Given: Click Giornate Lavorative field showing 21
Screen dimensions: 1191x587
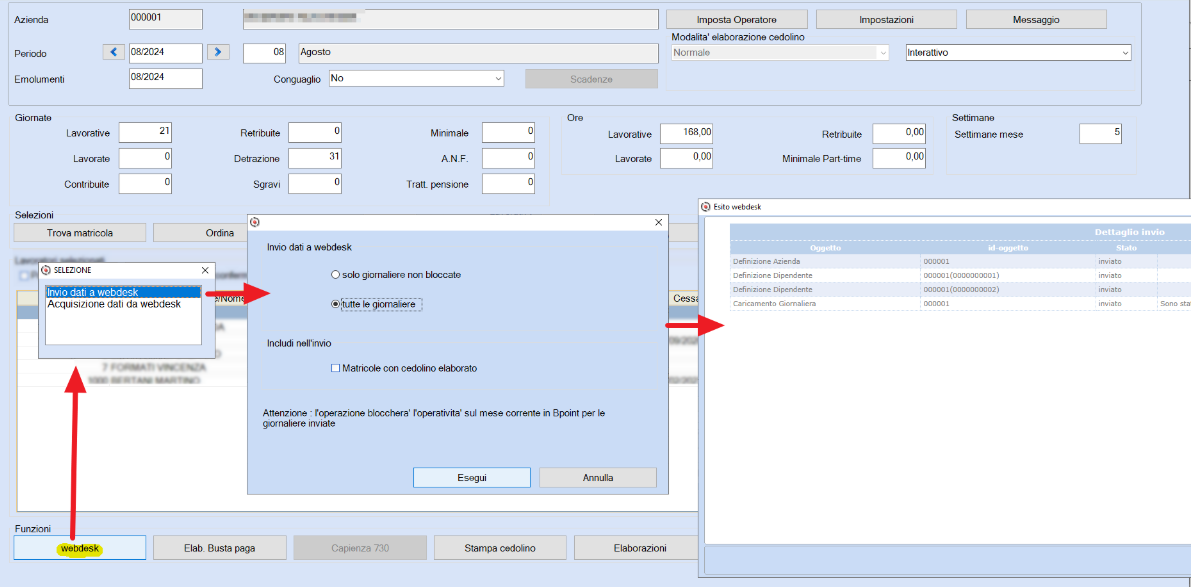Looking at the screenshot, I should tap(145, 132).
